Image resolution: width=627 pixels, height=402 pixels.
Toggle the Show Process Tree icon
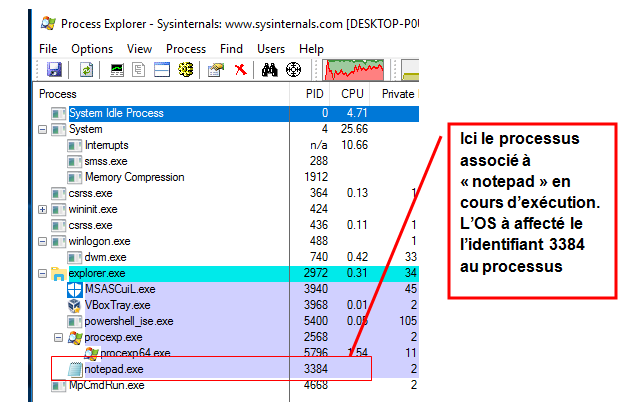click(x=140, y=69)
